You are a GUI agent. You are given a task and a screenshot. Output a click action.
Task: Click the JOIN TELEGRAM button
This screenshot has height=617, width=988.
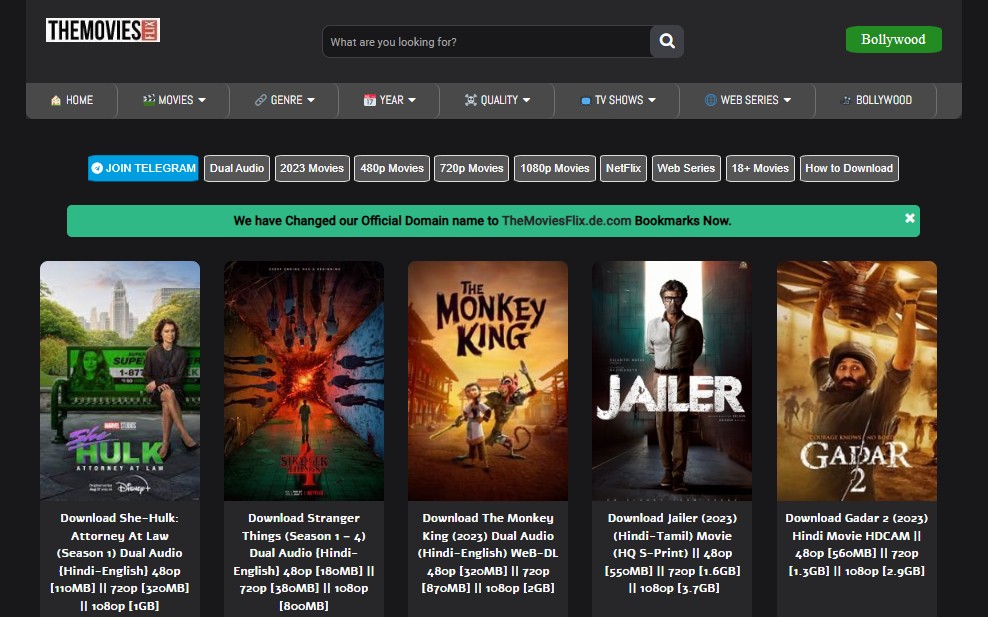[143, 168]
